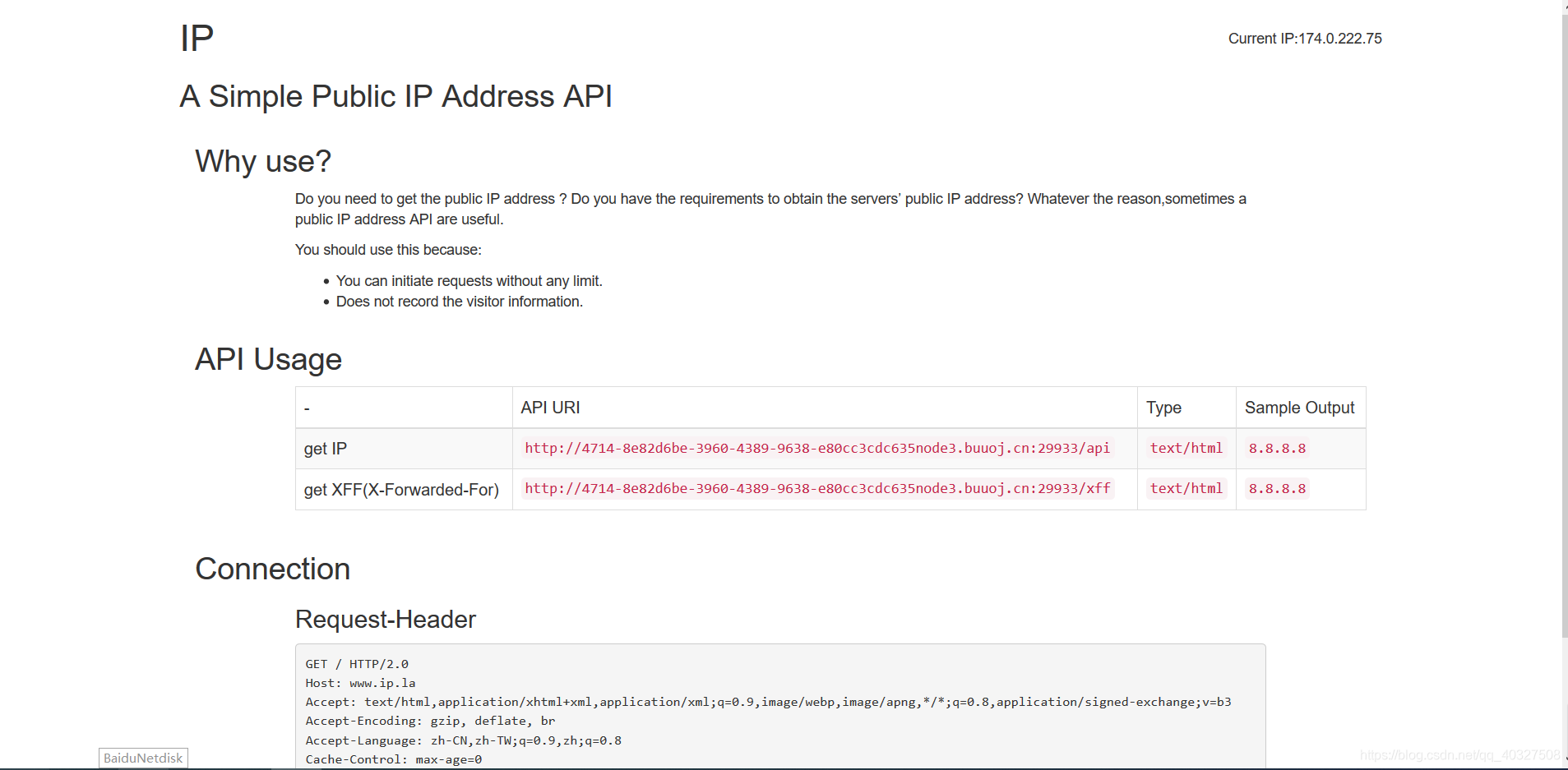The width and height of the screenshot is (1568, 770).
Task: Click 'You should use this because:' line
Action: click(x=388, y=250)
